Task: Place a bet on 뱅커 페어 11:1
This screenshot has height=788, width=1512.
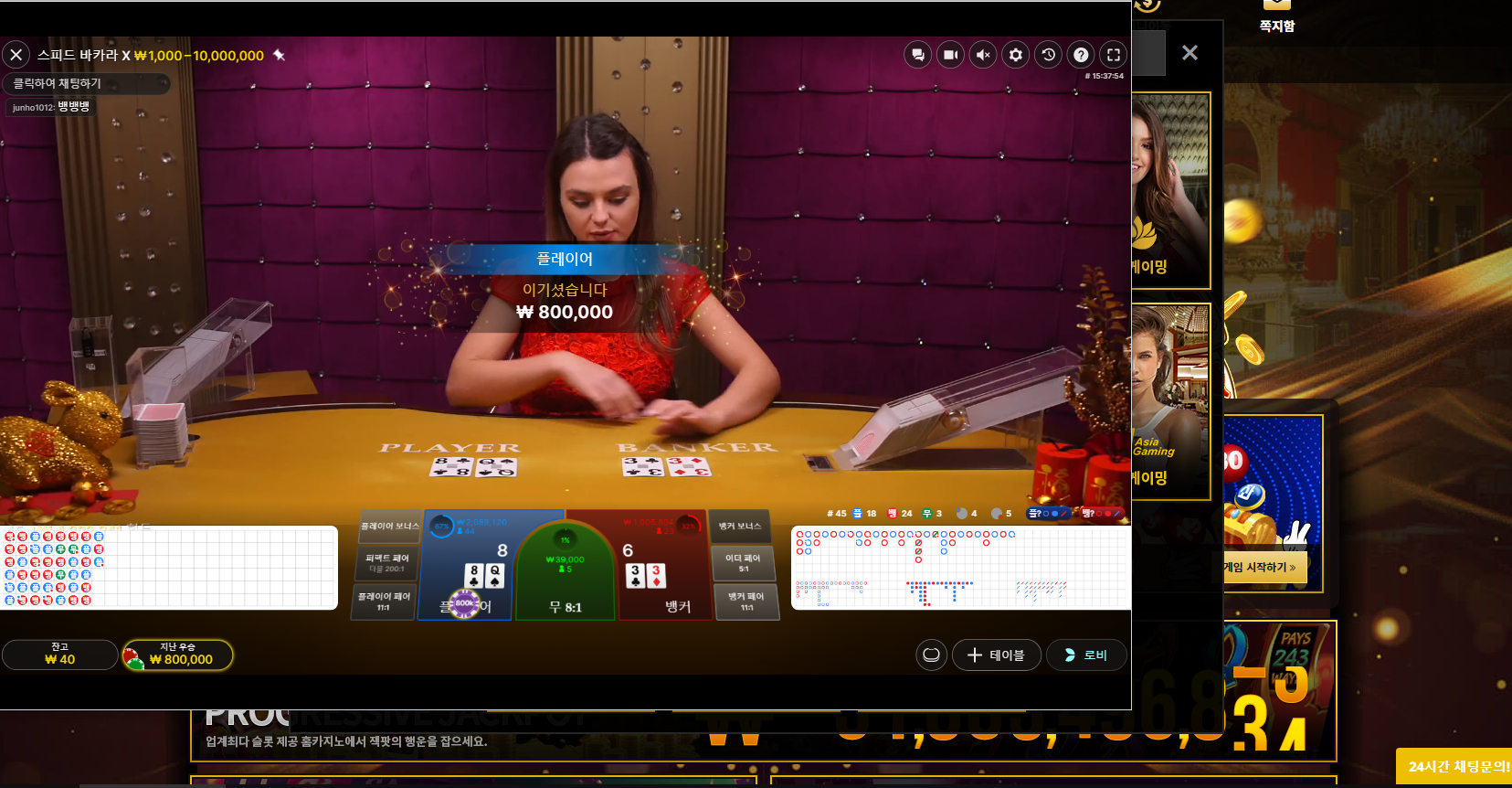Action: (746, 602)
